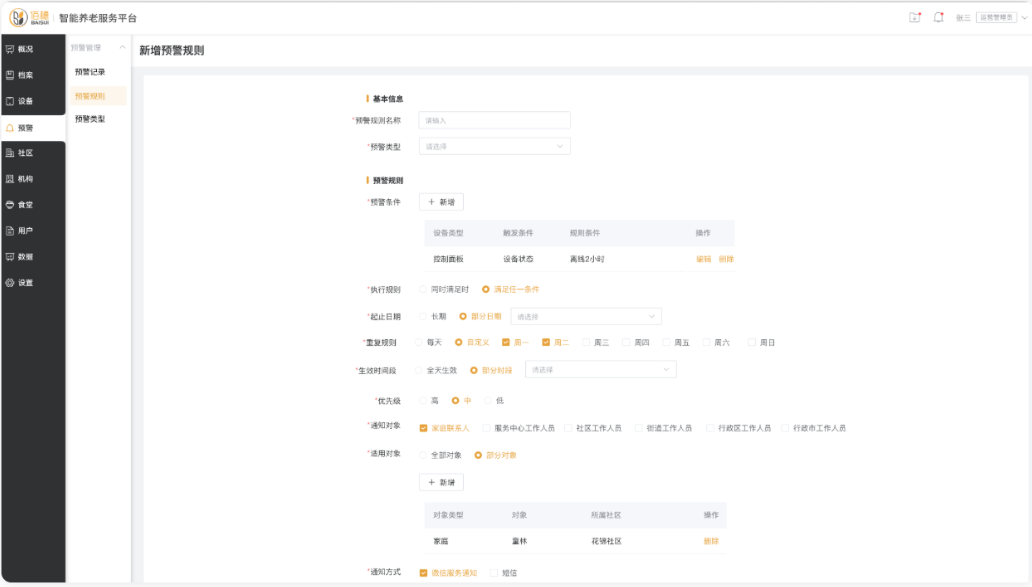Expand the 起止日期 date dropdown
1032x587 pixels.
coord(586,316)
